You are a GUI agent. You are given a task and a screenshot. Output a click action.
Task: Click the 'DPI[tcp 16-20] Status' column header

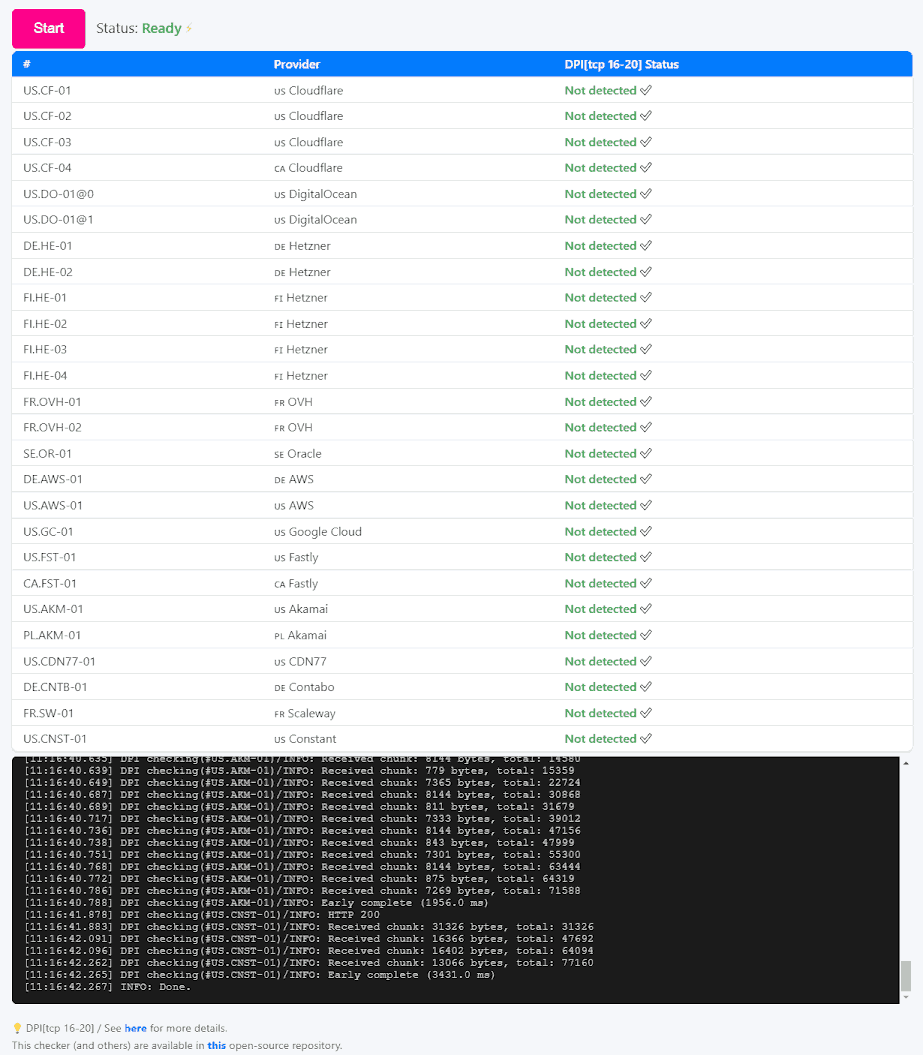622,65
